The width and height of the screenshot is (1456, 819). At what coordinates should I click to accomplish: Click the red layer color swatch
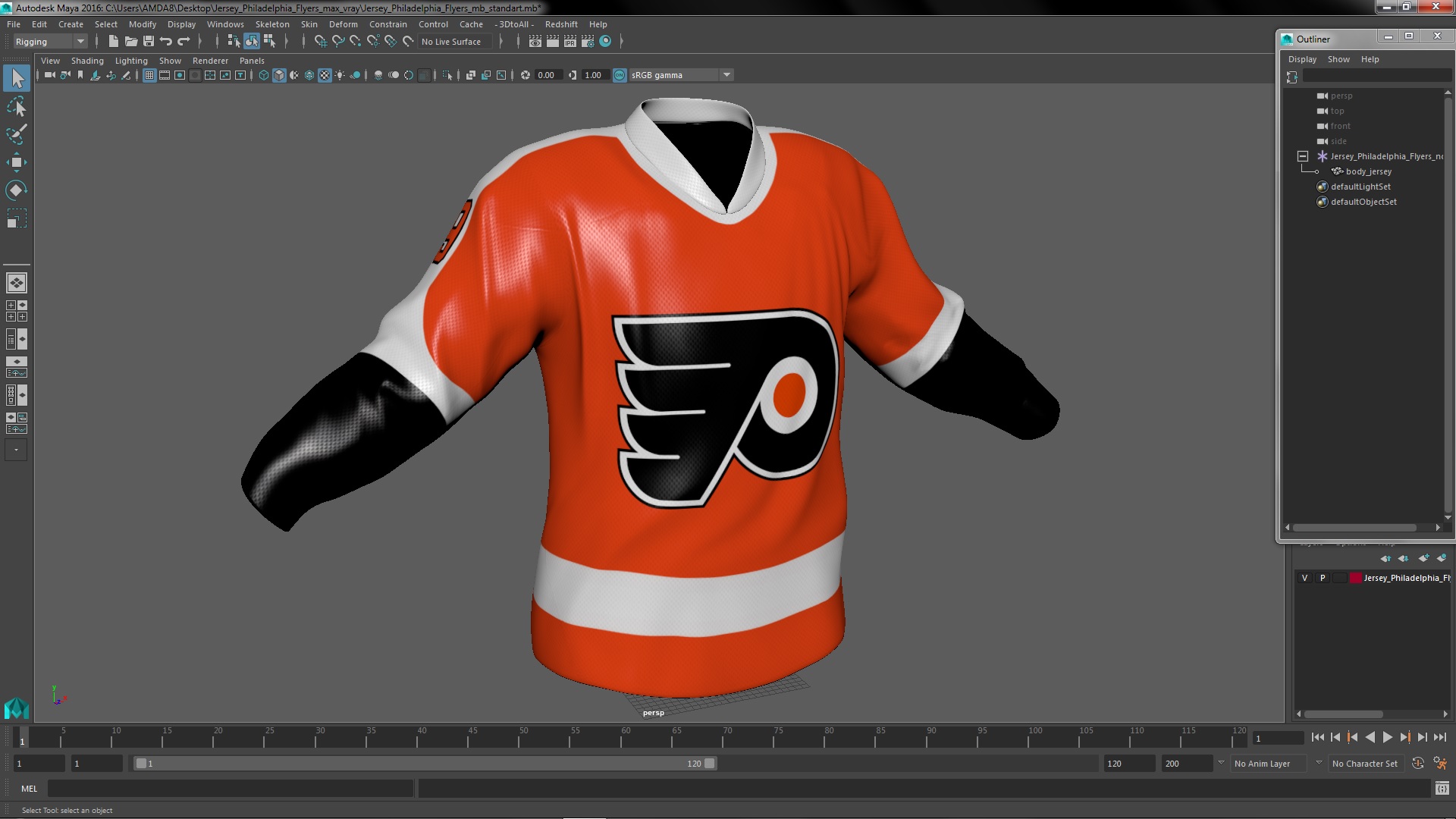coord(1355,578)
